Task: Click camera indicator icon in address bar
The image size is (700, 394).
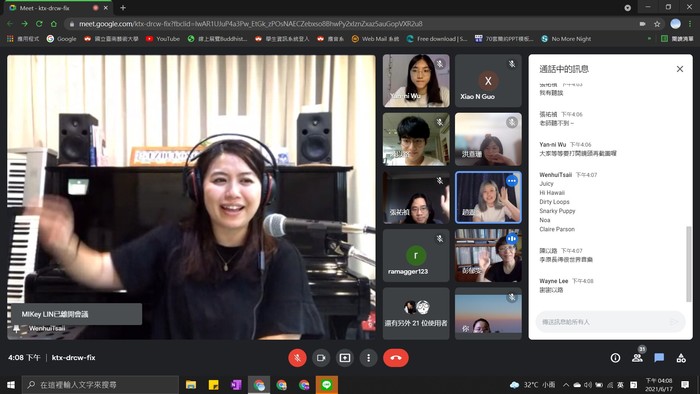Action: point(642,24)
